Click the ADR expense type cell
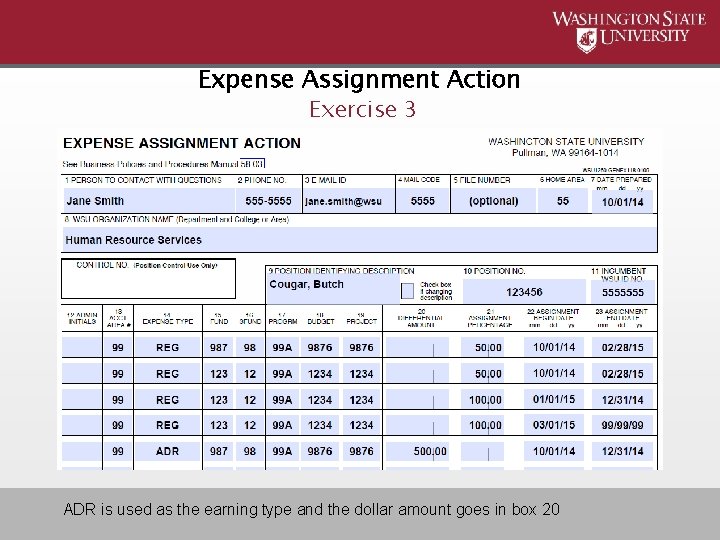Screen dimensions: 720x540 (x=168, y=451)
